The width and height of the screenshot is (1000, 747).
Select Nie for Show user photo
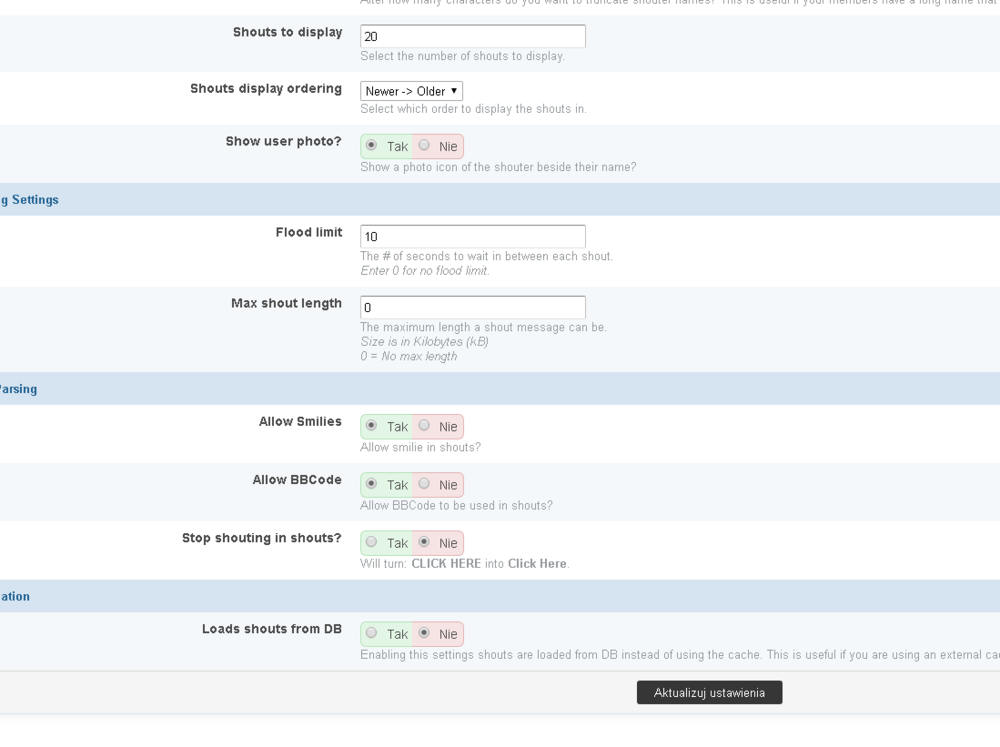tap(425, 146)
